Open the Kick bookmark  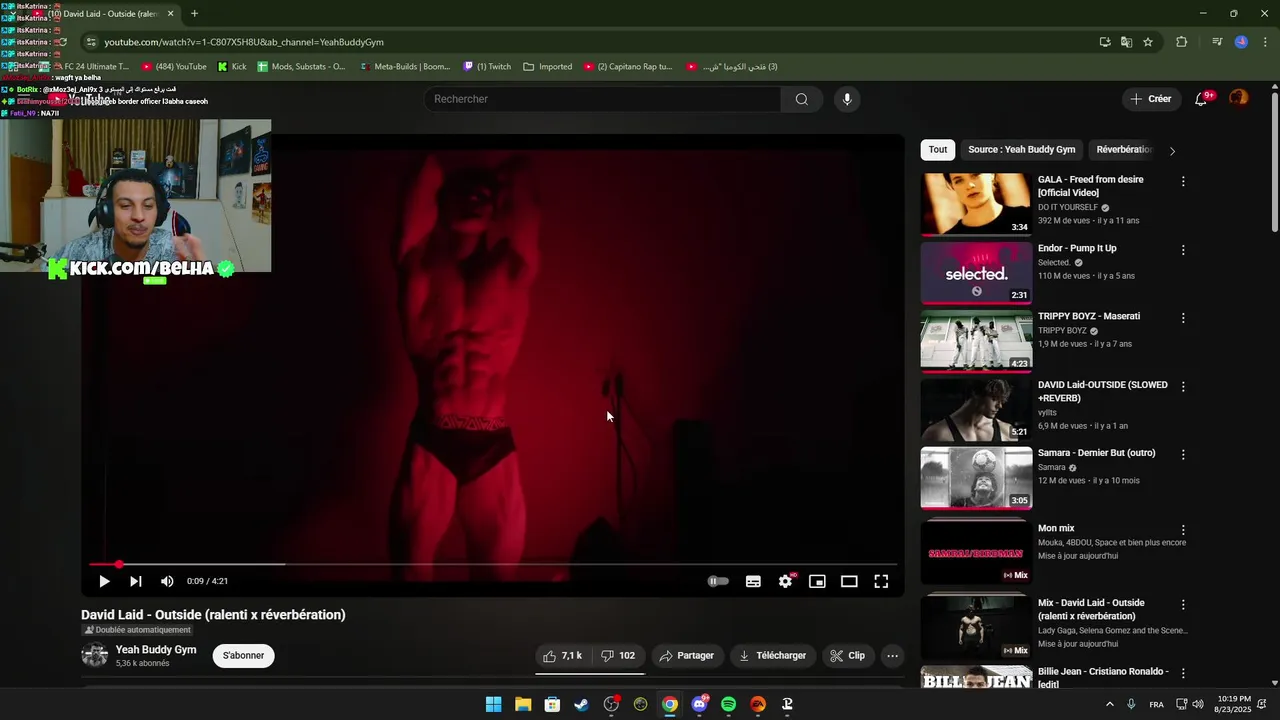[x=232, y=67]
